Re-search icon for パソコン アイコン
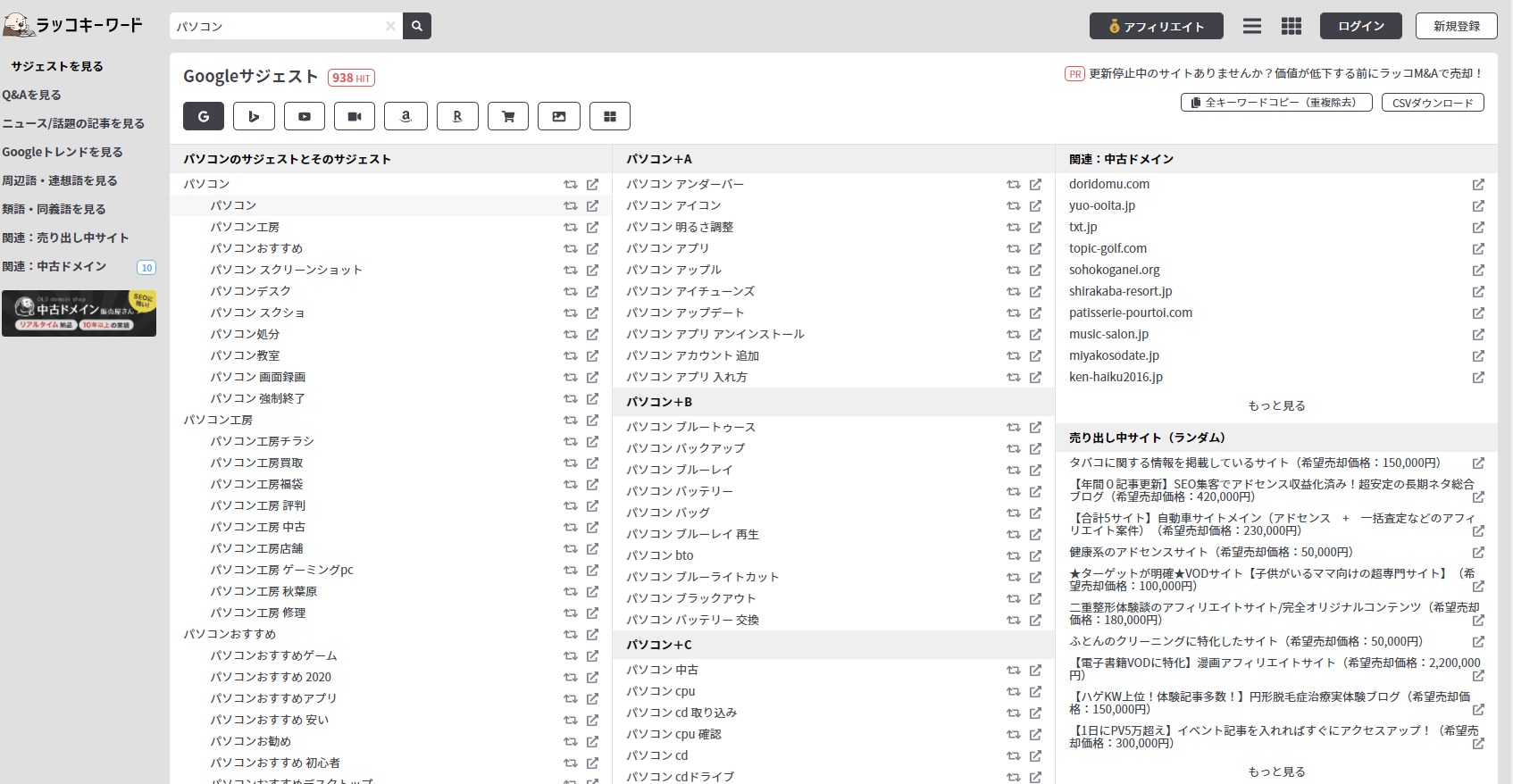This screenshot has height=784, width=1513. (1013, 205)
